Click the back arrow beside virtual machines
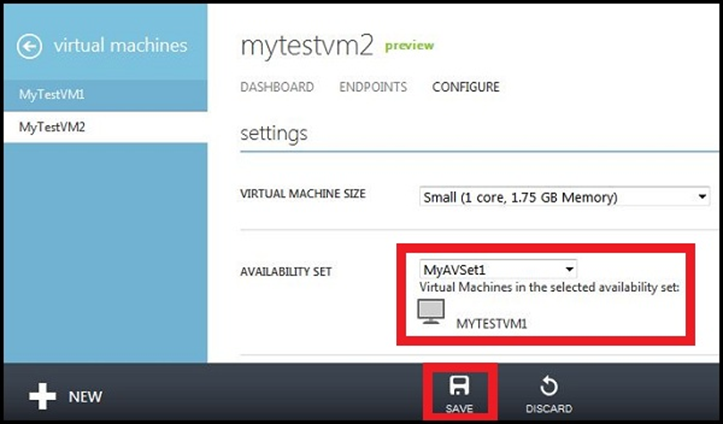The width and height of the screenshot is (723, 424). (30, 46)
